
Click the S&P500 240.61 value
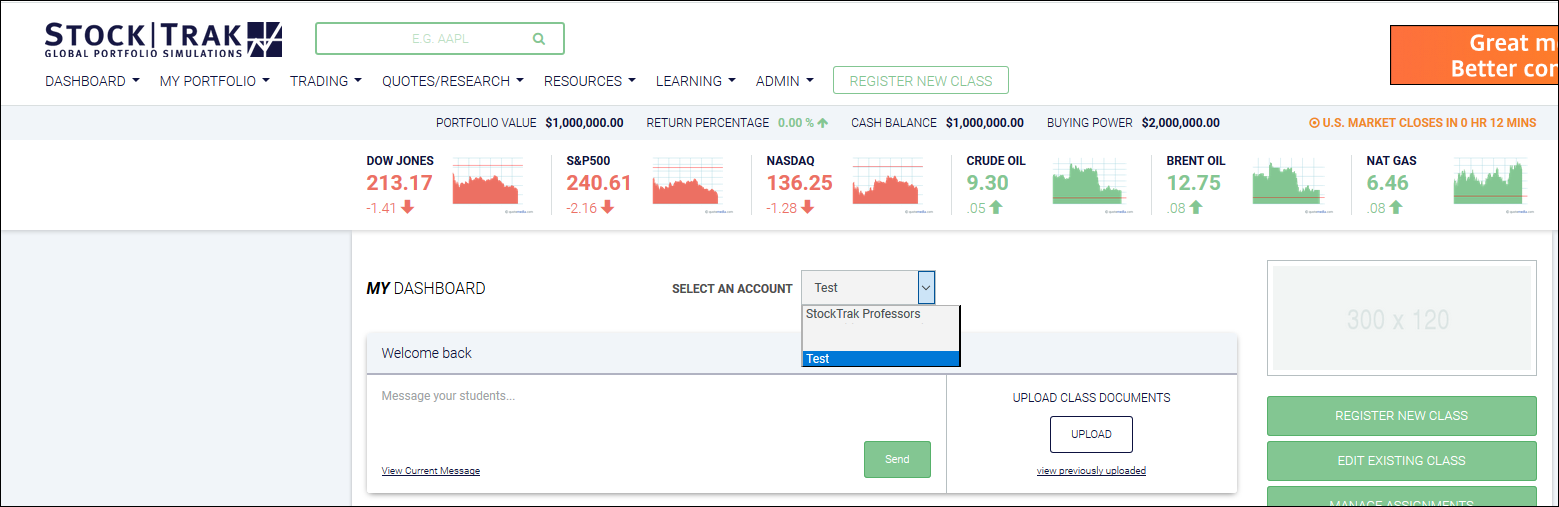[x=599, y=183]
